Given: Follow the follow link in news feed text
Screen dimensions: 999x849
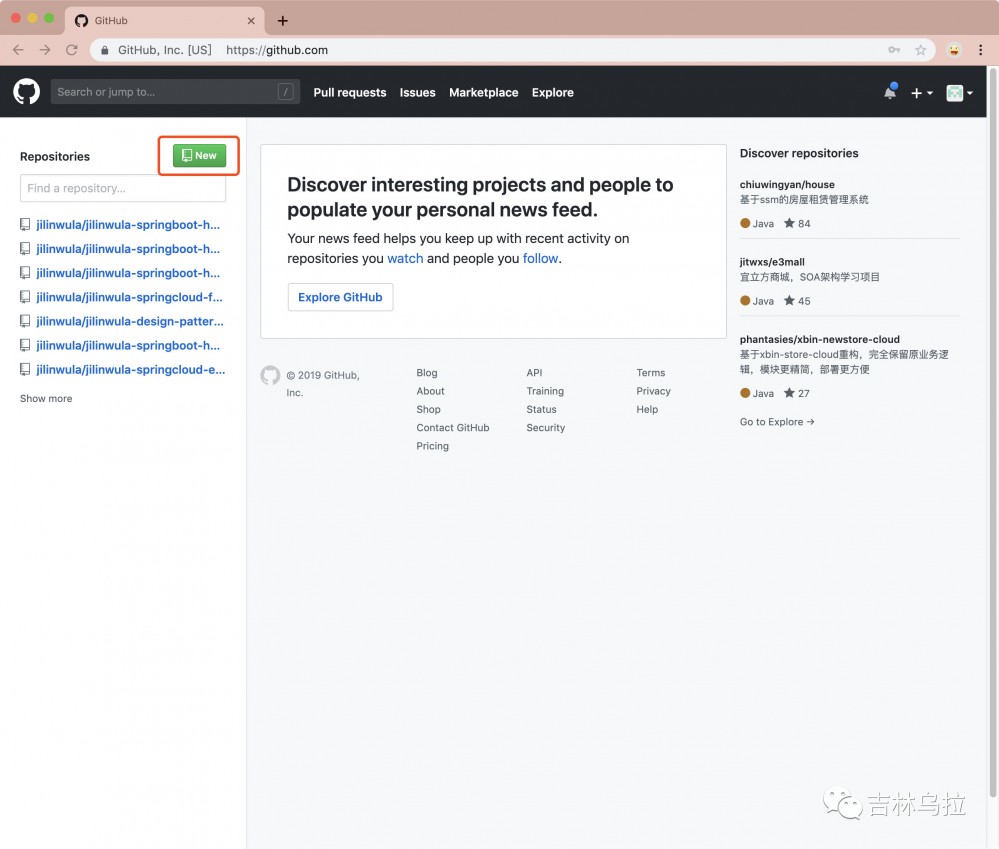Looking at the screenshot, I should pos(540,259).
